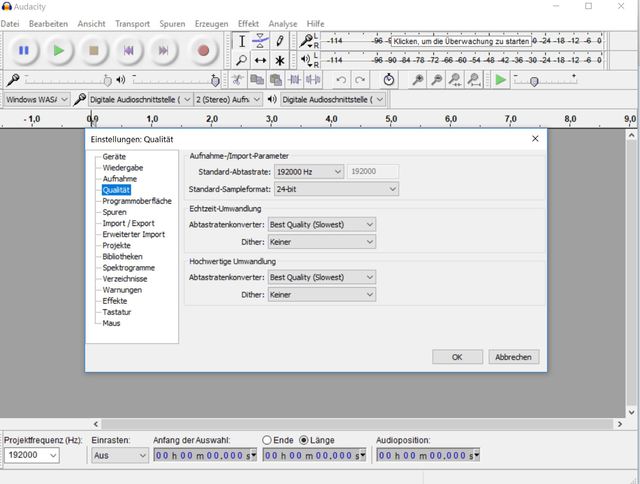The image size is (640, 484).
Task: Open the Bearbeiten menu
Action: click(48, 24)
